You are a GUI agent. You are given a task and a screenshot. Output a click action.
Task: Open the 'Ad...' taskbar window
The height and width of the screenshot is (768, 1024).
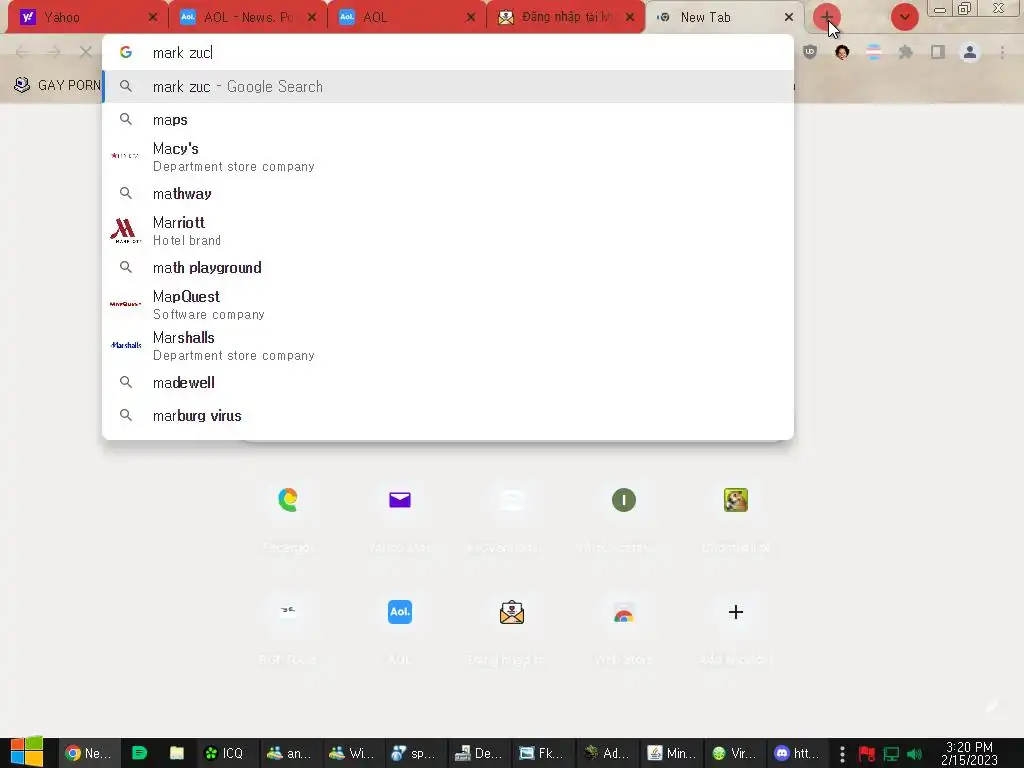(606, 754)
